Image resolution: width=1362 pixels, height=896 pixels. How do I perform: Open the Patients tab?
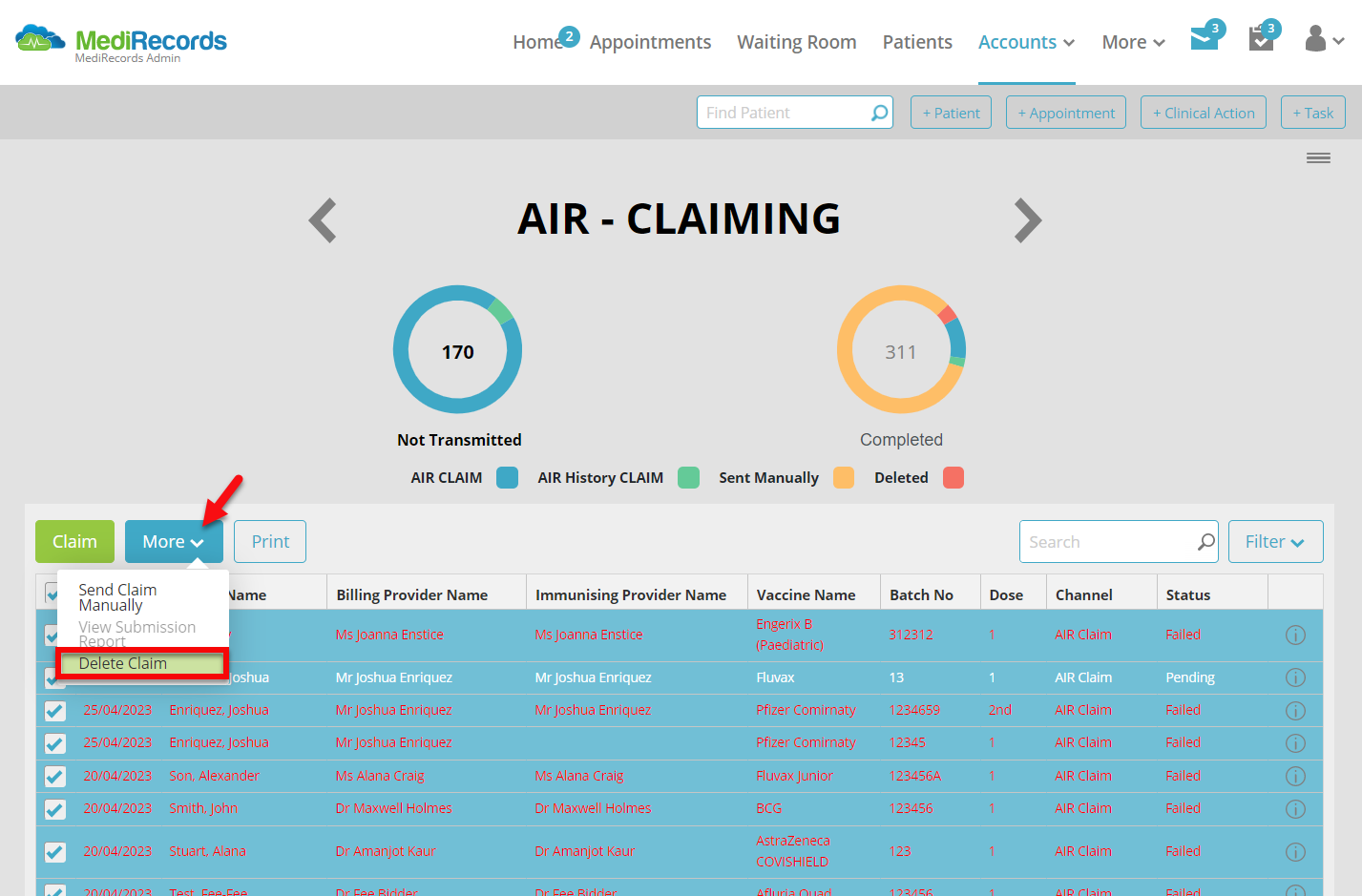[917, 42]
